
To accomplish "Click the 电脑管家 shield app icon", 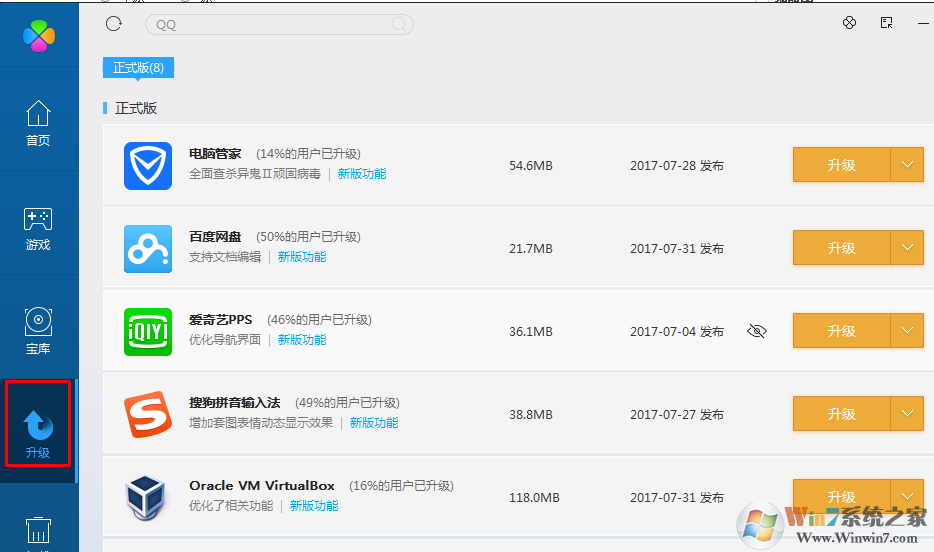I will (148, 165).
